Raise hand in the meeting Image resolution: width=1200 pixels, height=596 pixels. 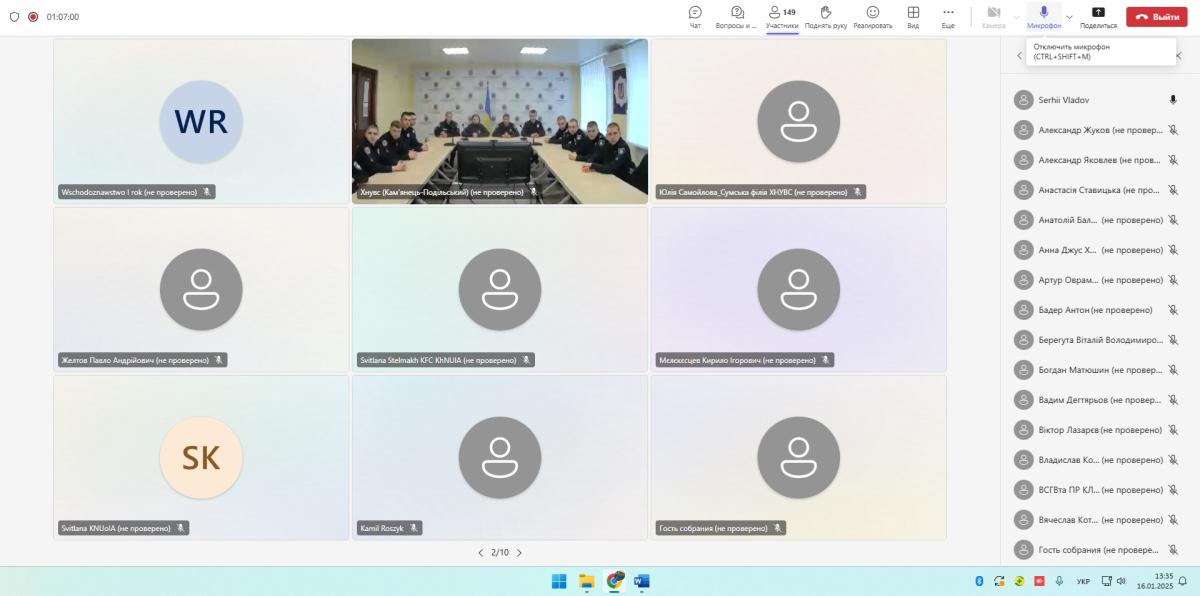click(825, 16)
